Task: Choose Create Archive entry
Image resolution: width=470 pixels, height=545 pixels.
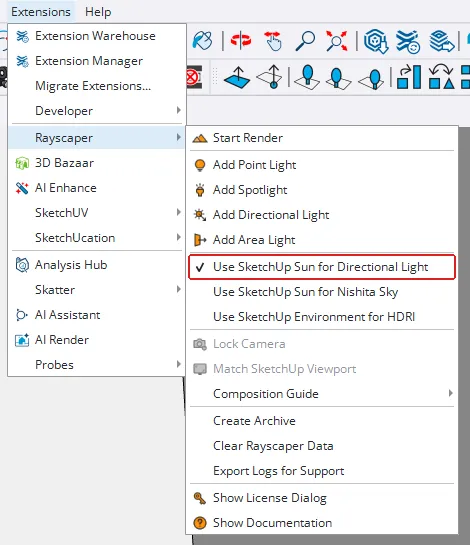Action: tap(322, 421)
